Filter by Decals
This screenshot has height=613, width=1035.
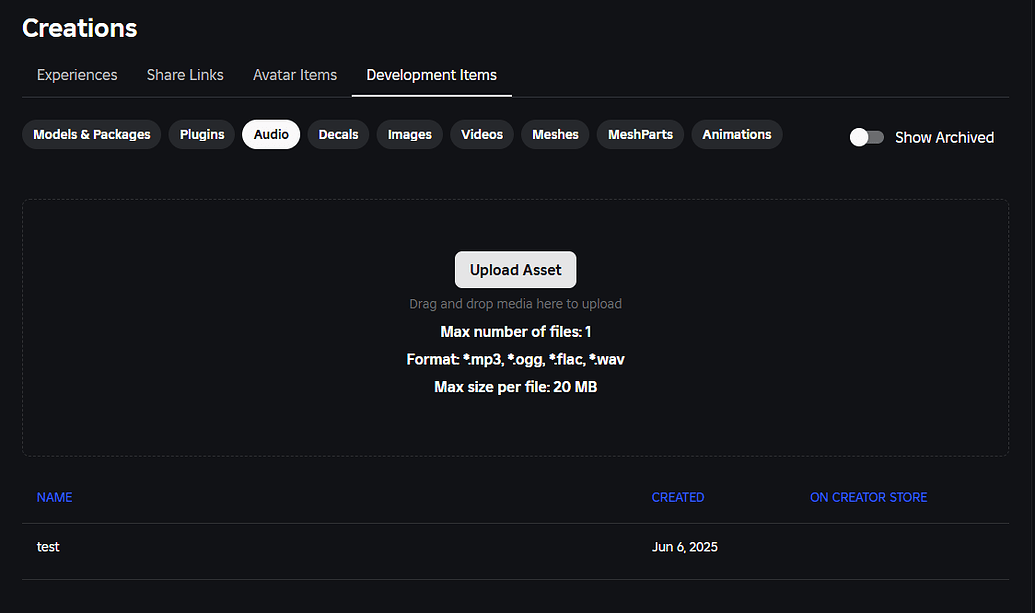[338, 134]
